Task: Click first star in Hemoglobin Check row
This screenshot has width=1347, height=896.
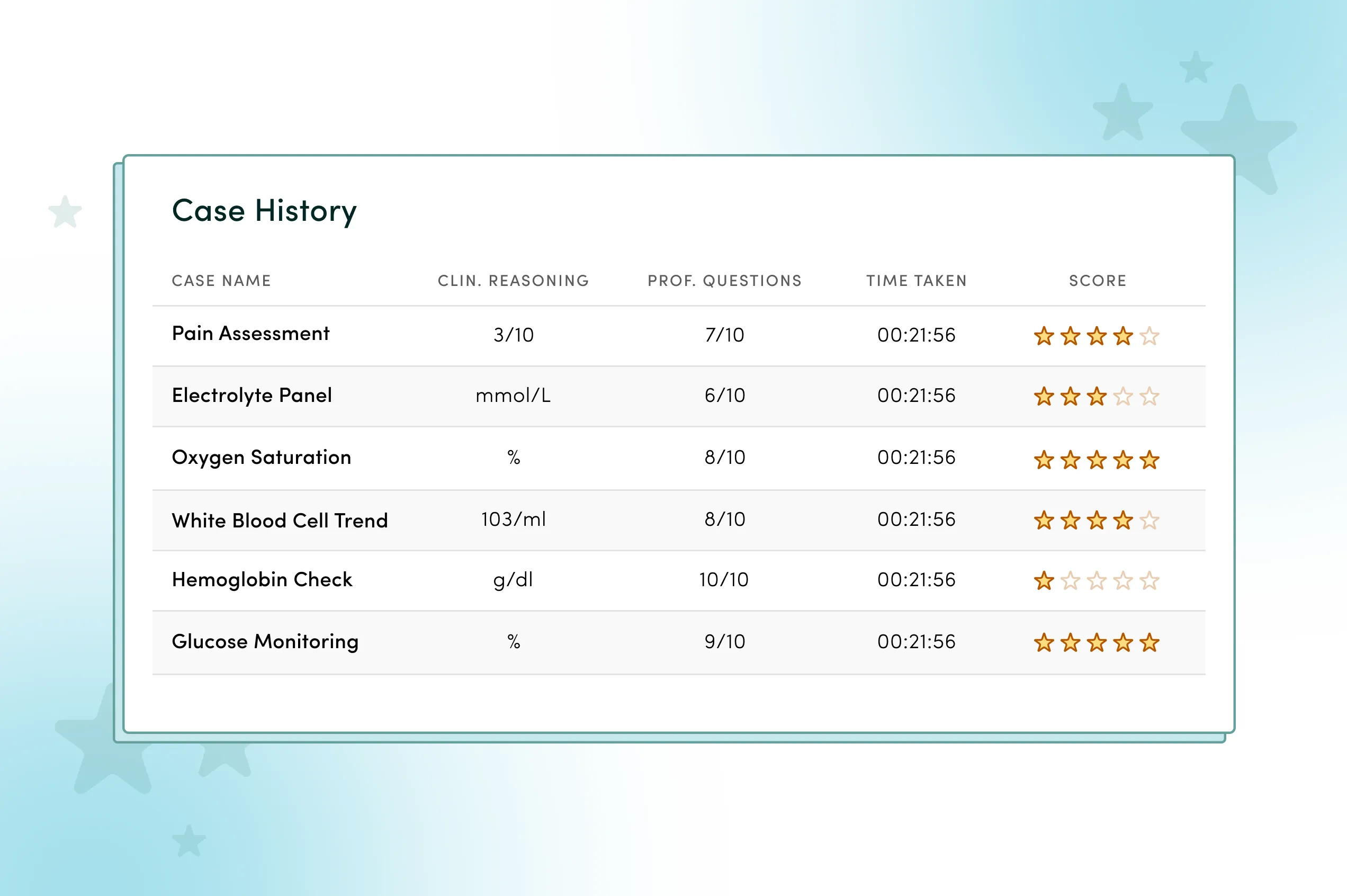Action: pos(1044,581)
